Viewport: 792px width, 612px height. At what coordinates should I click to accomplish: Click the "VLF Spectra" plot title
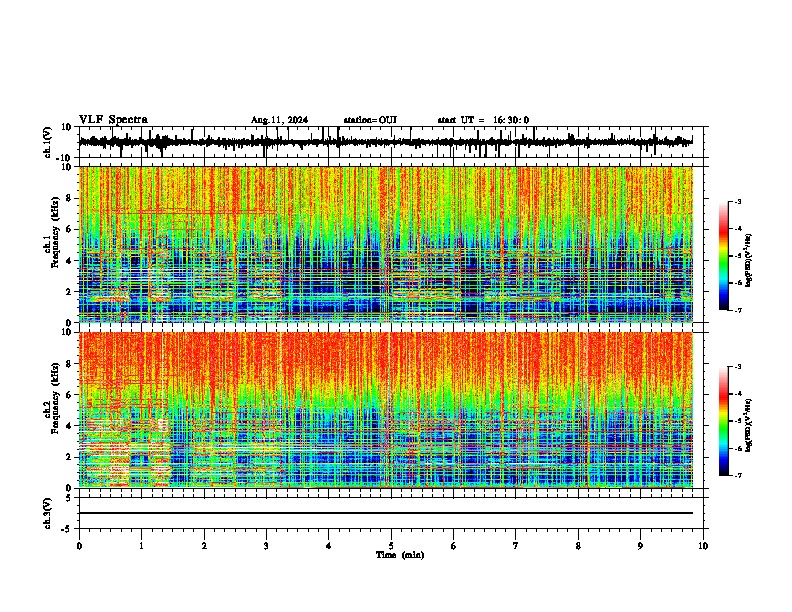[113, 120]
